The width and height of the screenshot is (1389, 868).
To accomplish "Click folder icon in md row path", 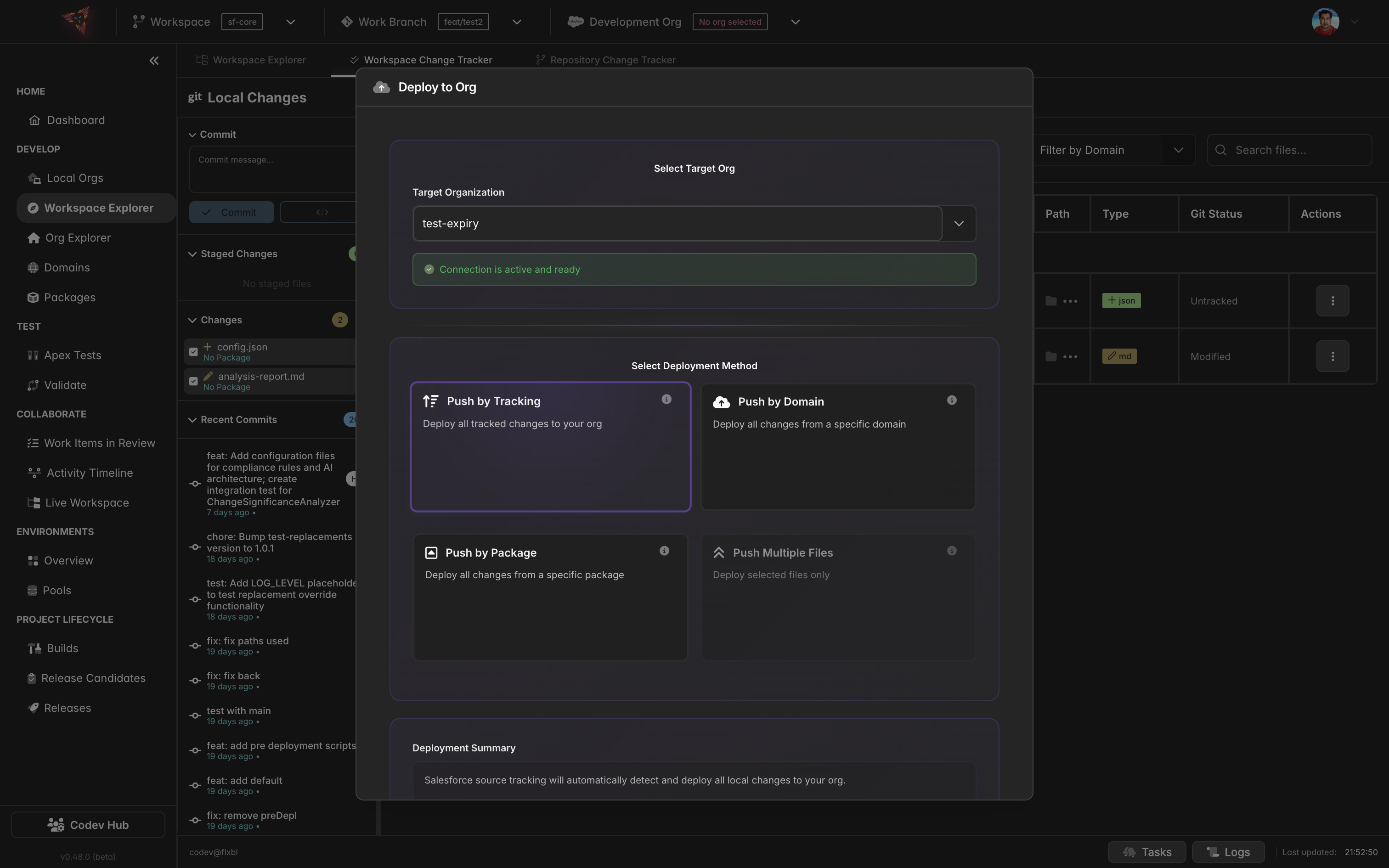I will (x=1051, y=356).
